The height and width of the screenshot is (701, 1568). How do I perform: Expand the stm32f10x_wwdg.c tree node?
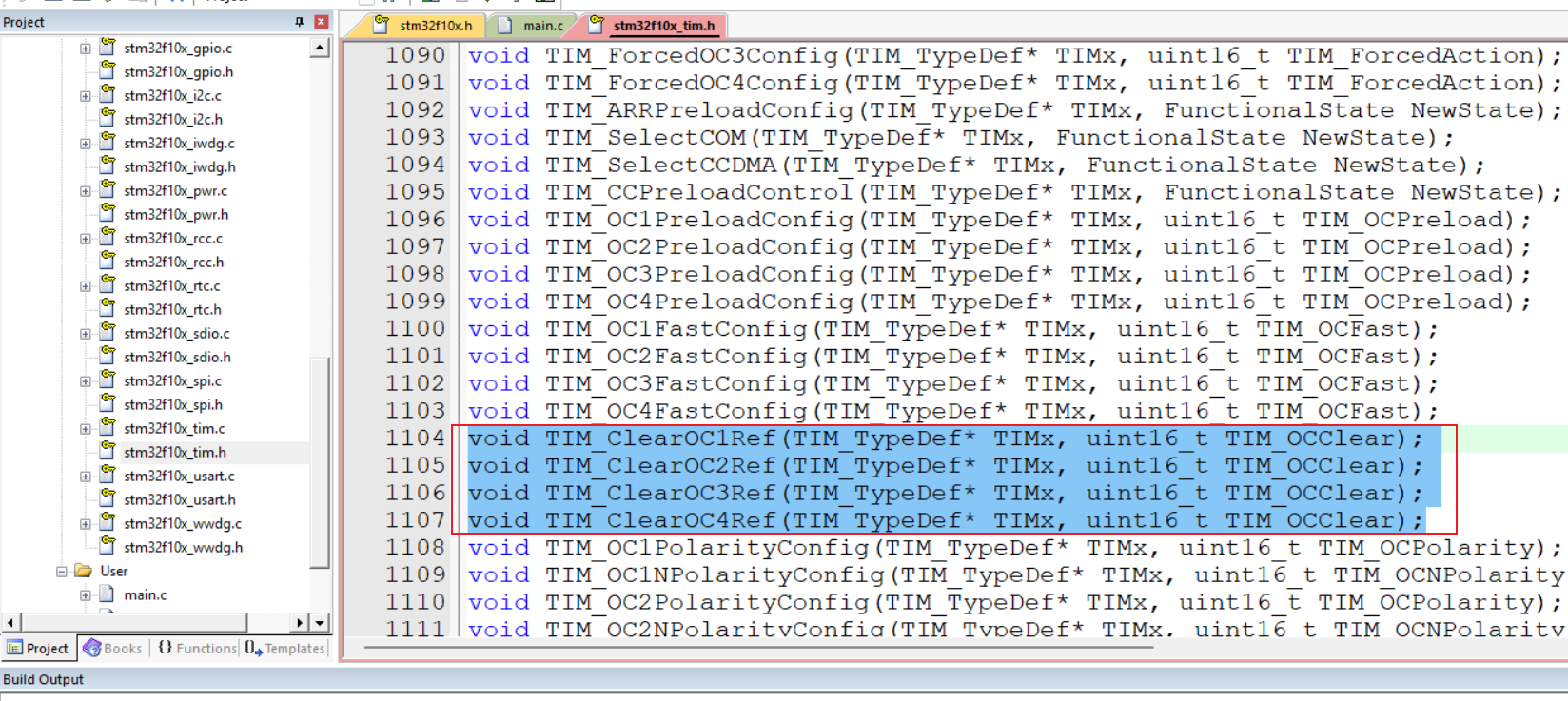86,524
